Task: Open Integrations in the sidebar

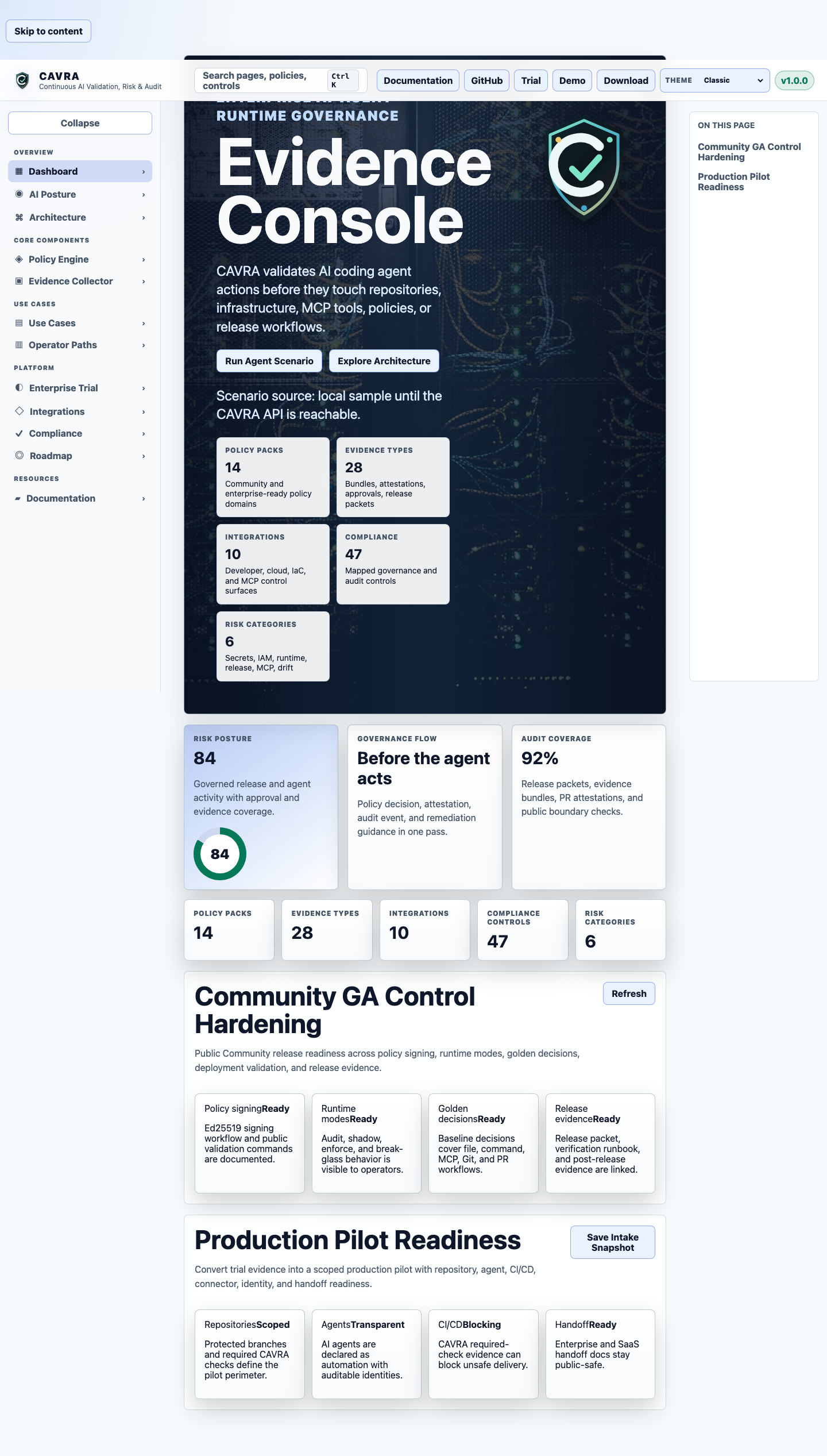Action: [80, 411]
